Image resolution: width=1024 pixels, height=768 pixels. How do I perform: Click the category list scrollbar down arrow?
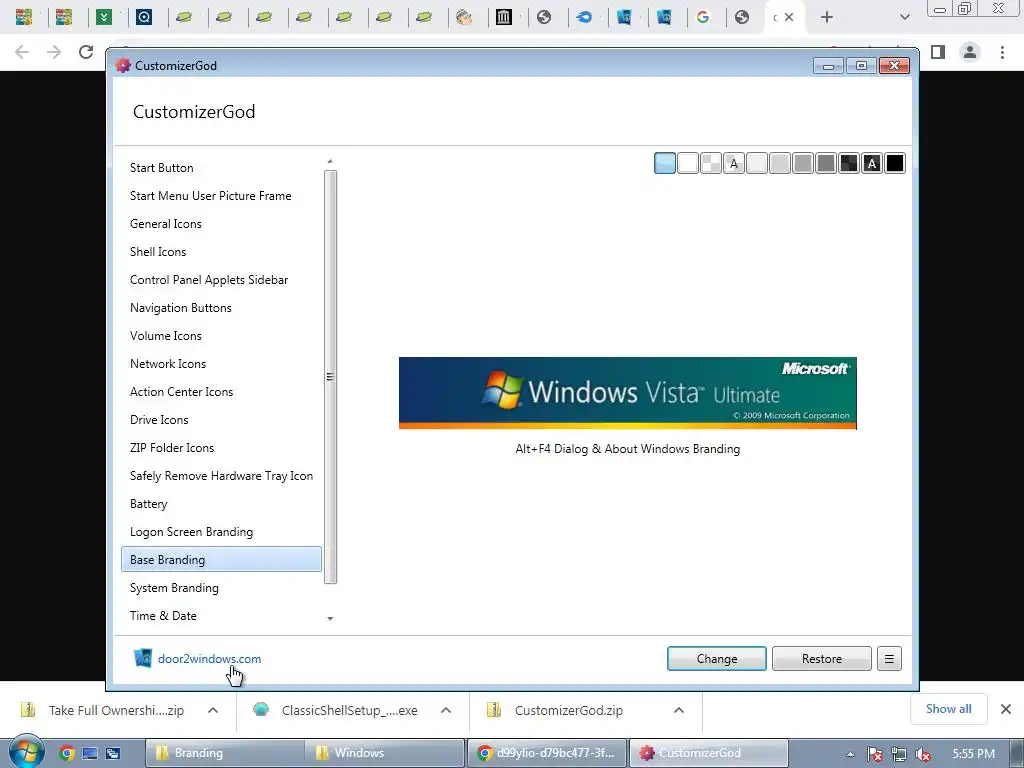[330, 618]
